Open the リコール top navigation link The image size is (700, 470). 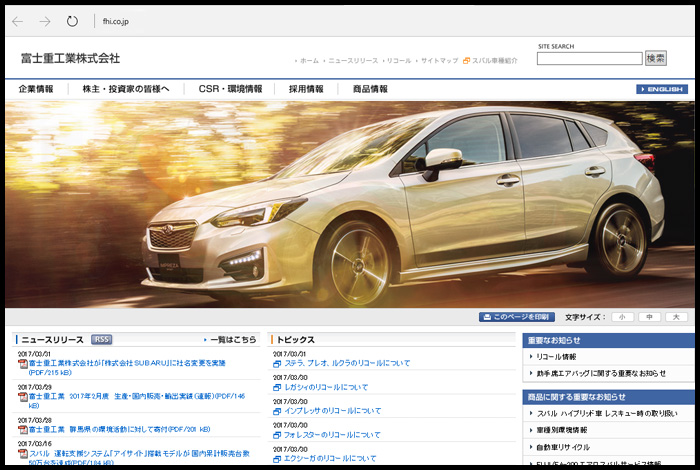tap(399, 61)
